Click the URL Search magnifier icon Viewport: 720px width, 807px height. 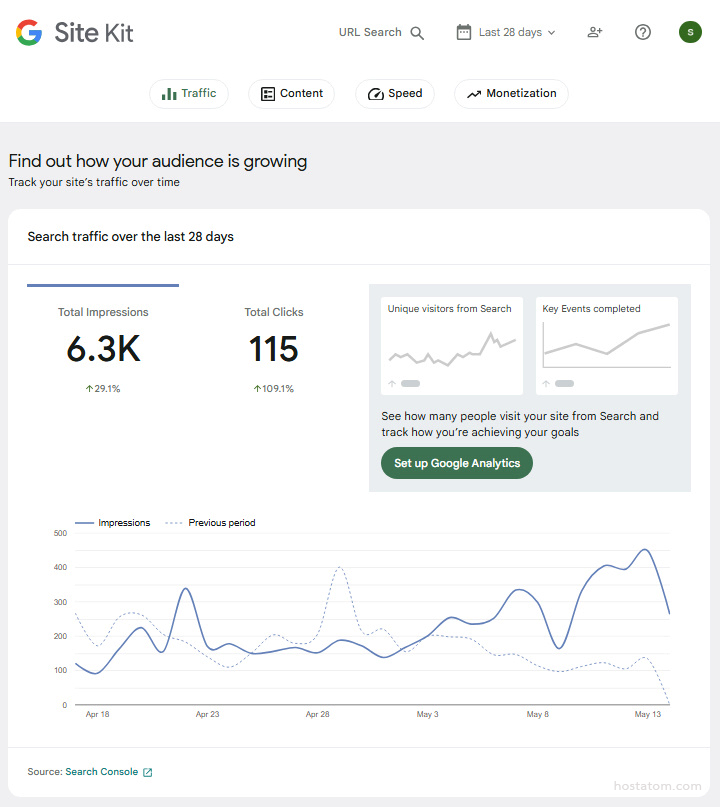417,33
